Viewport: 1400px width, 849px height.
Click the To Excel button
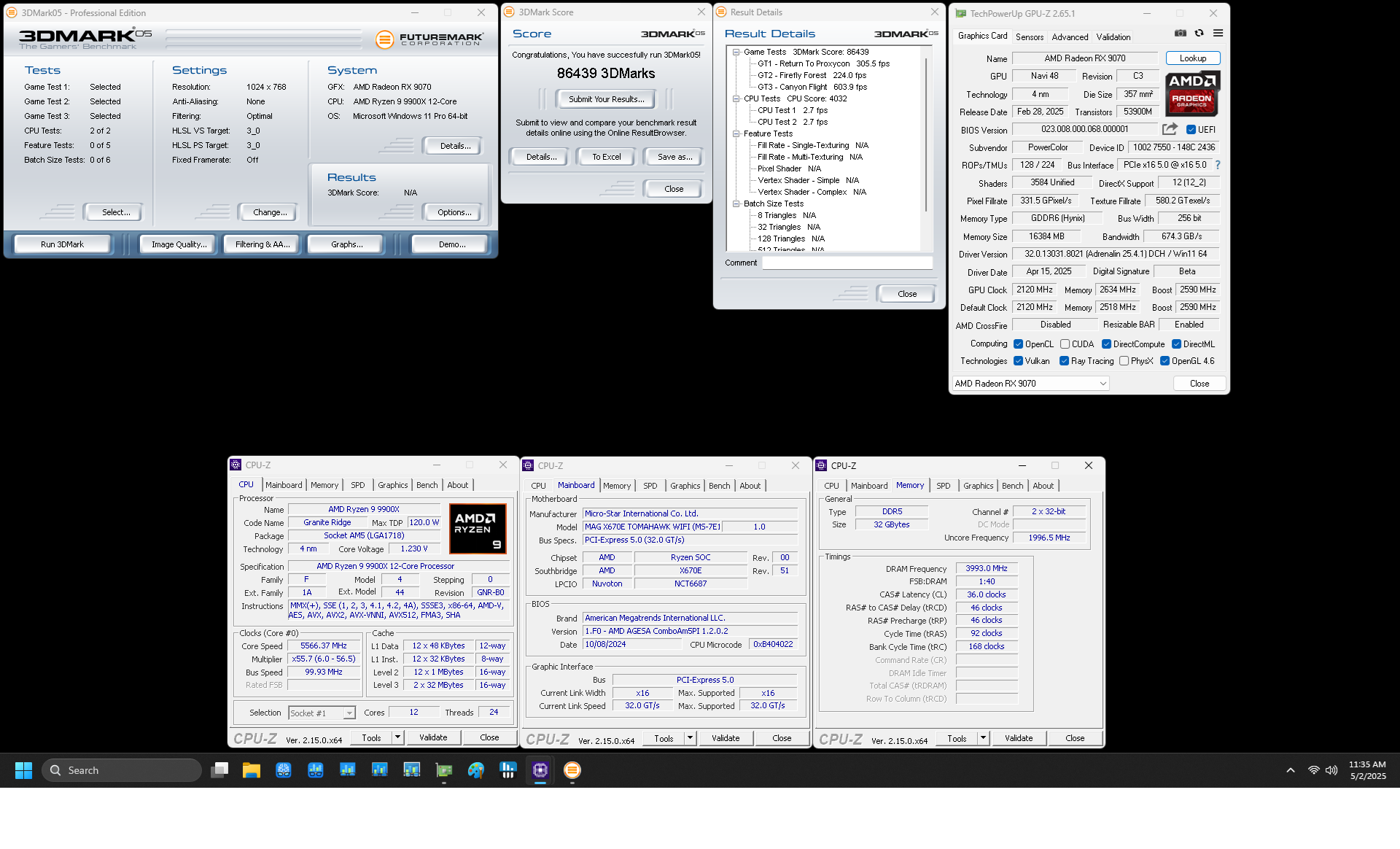[x=607, y=157]
